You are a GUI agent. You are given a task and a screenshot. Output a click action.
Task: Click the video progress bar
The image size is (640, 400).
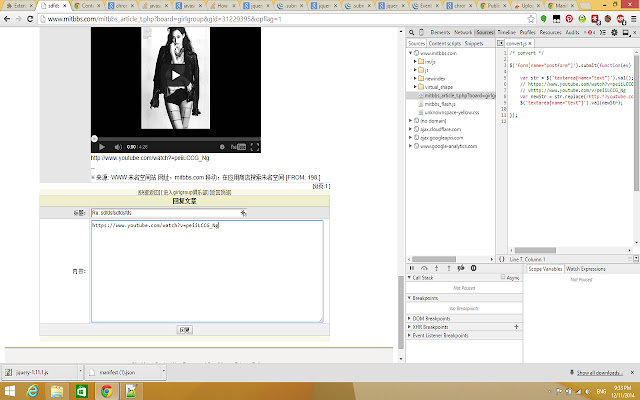[176, 139]
